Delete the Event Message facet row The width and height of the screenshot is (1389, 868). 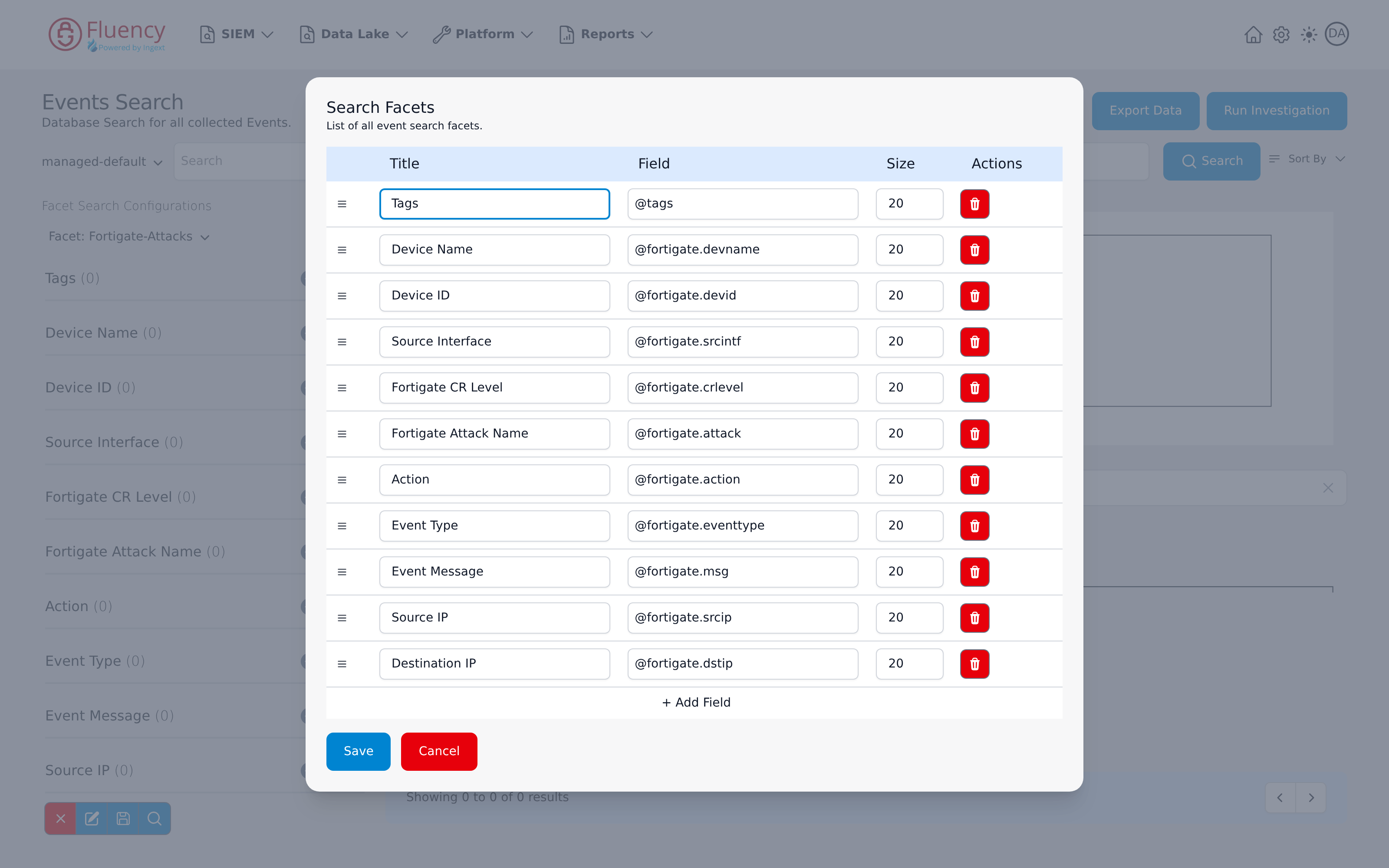pyautogui.click(x=974, y=571)
